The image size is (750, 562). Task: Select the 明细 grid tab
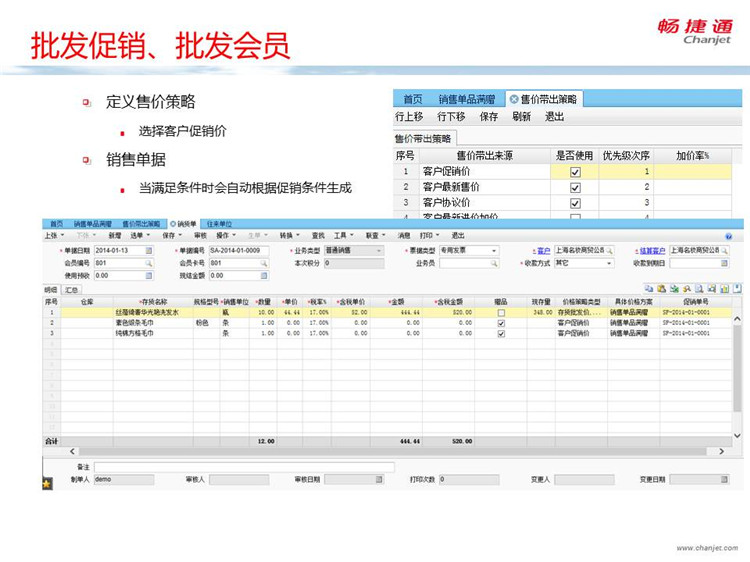51,290
